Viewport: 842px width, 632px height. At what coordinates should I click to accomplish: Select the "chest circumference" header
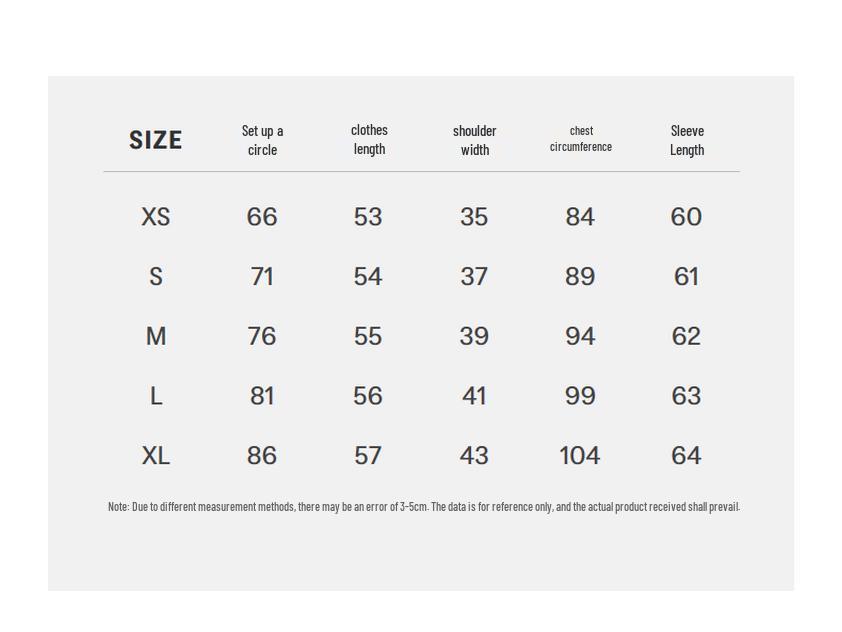[x=581, y=139]
